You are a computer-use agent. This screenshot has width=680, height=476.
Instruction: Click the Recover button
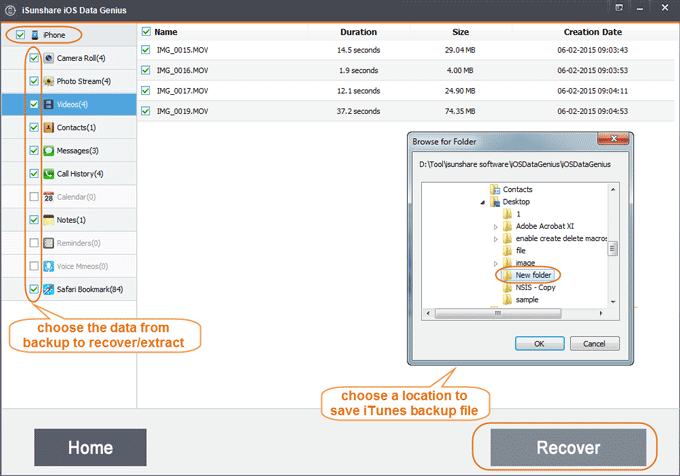pyautogui.click(x=568, y=447)
